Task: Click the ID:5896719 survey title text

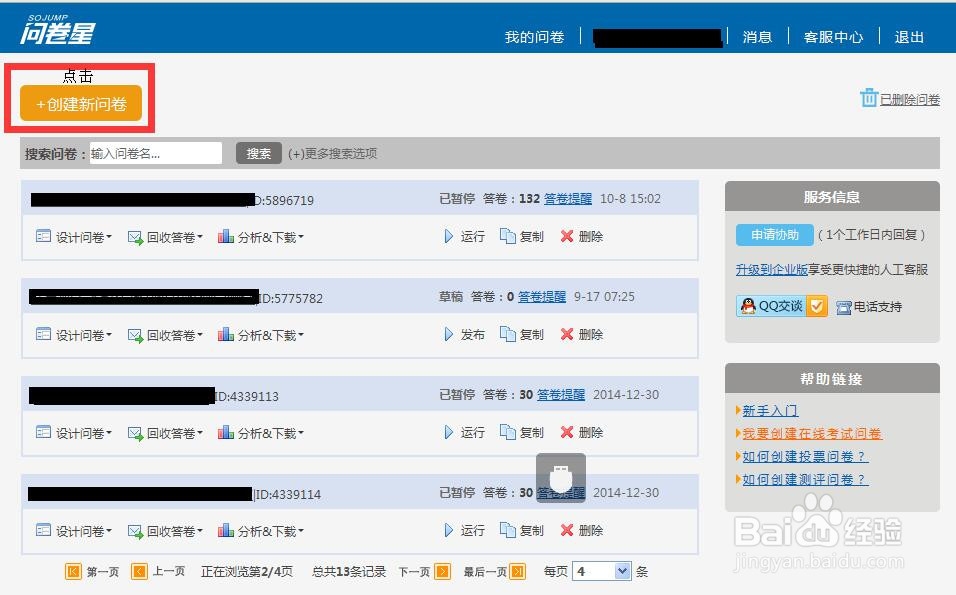Action: (173, 200)
